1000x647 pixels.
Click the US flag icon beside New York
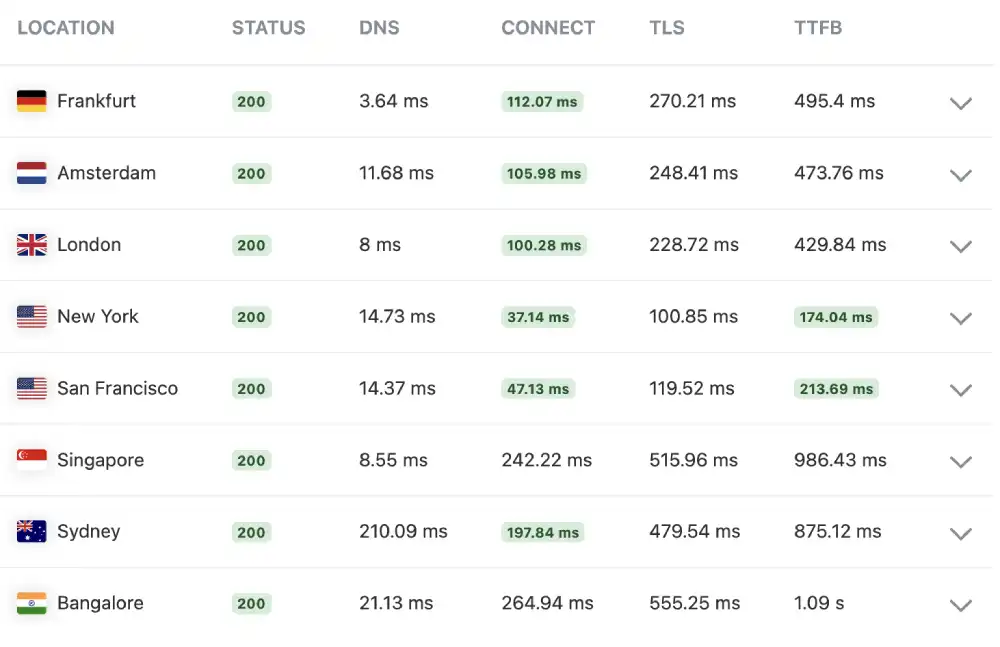pyautogui.click(x=29, y=316)
